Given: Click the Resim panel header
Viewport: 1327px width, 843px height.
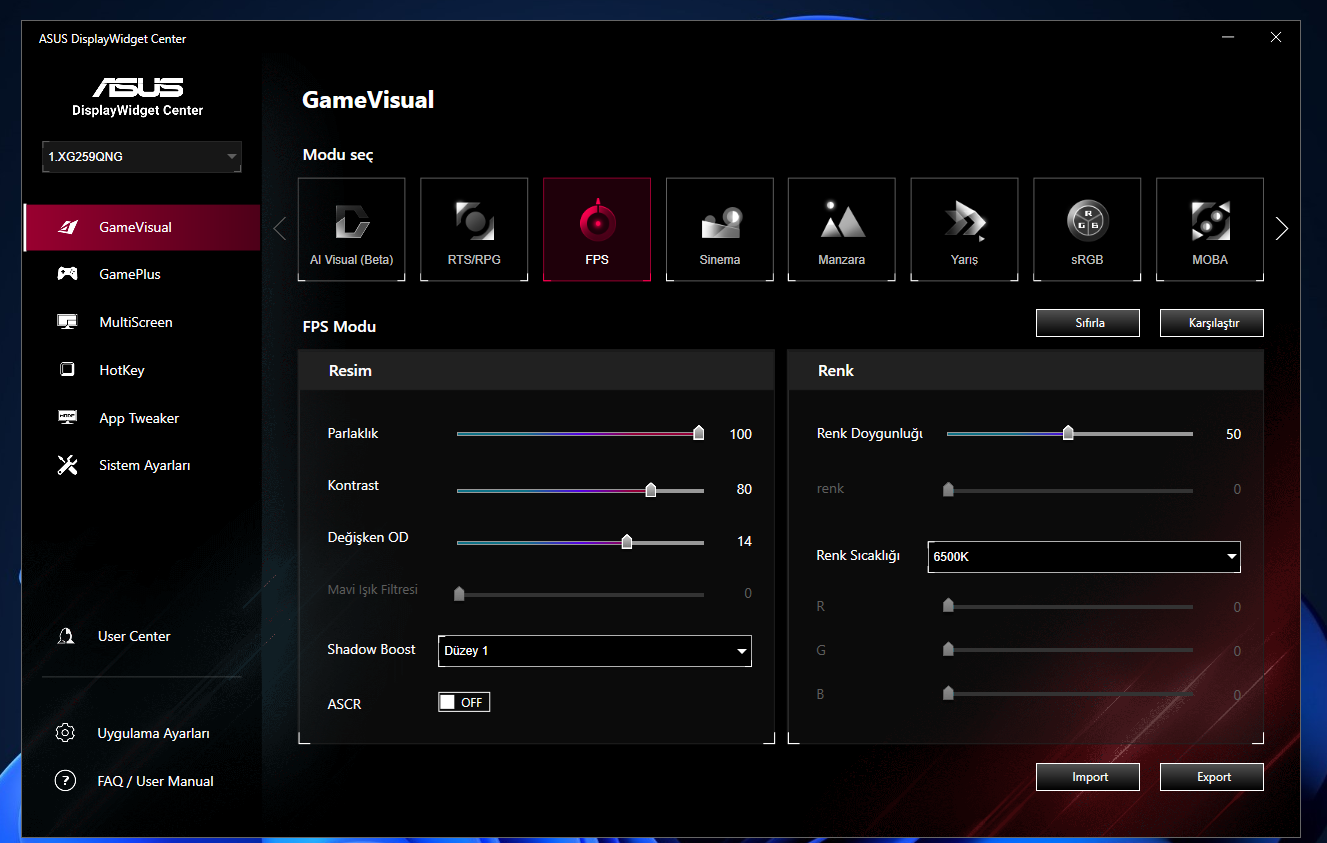Looking at the screenshot, I should [536, 370].
